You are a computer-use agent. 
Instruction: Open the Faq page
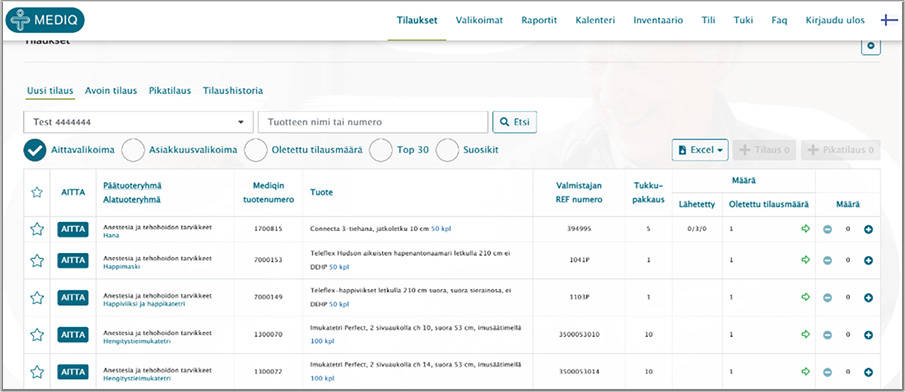(779, 20)
